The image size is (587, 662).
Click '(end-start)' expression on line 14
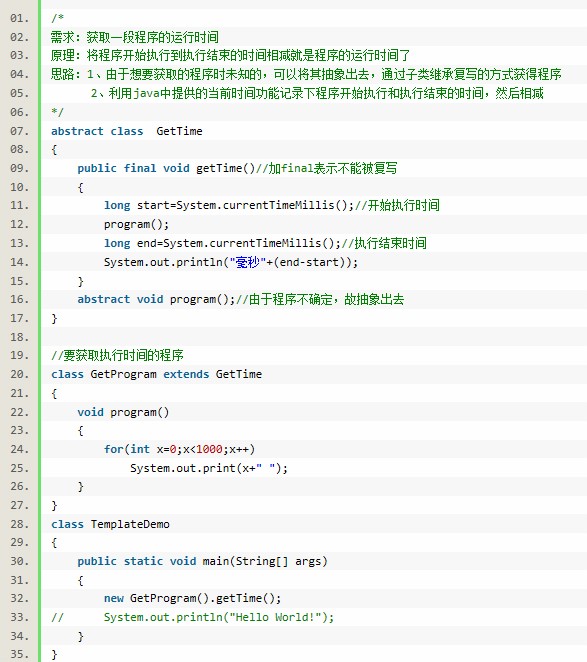(313, 262)
